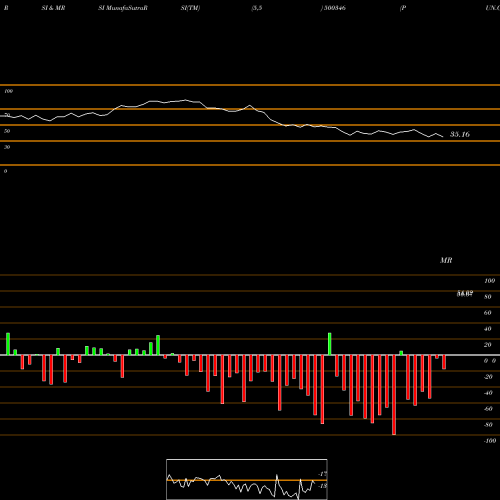Click the RSI axis label 30
This screenshot has height=500, width=500.
(7, 147)
